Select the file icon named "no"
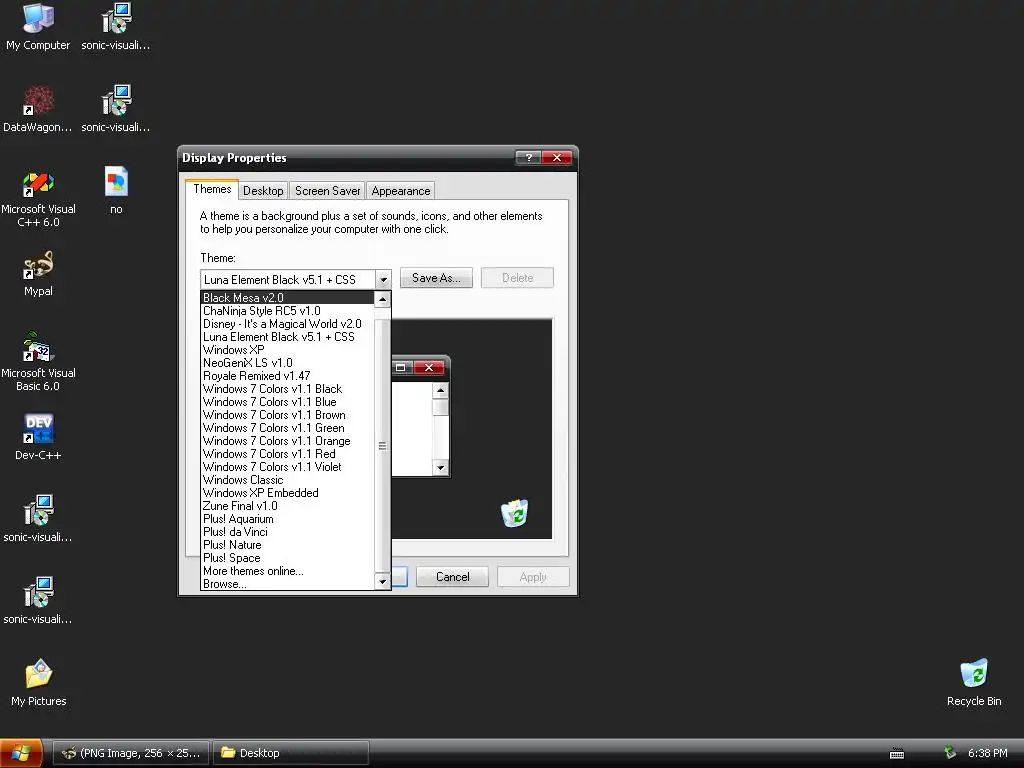Screen dimensions: 1024x768 pos(116,190)
